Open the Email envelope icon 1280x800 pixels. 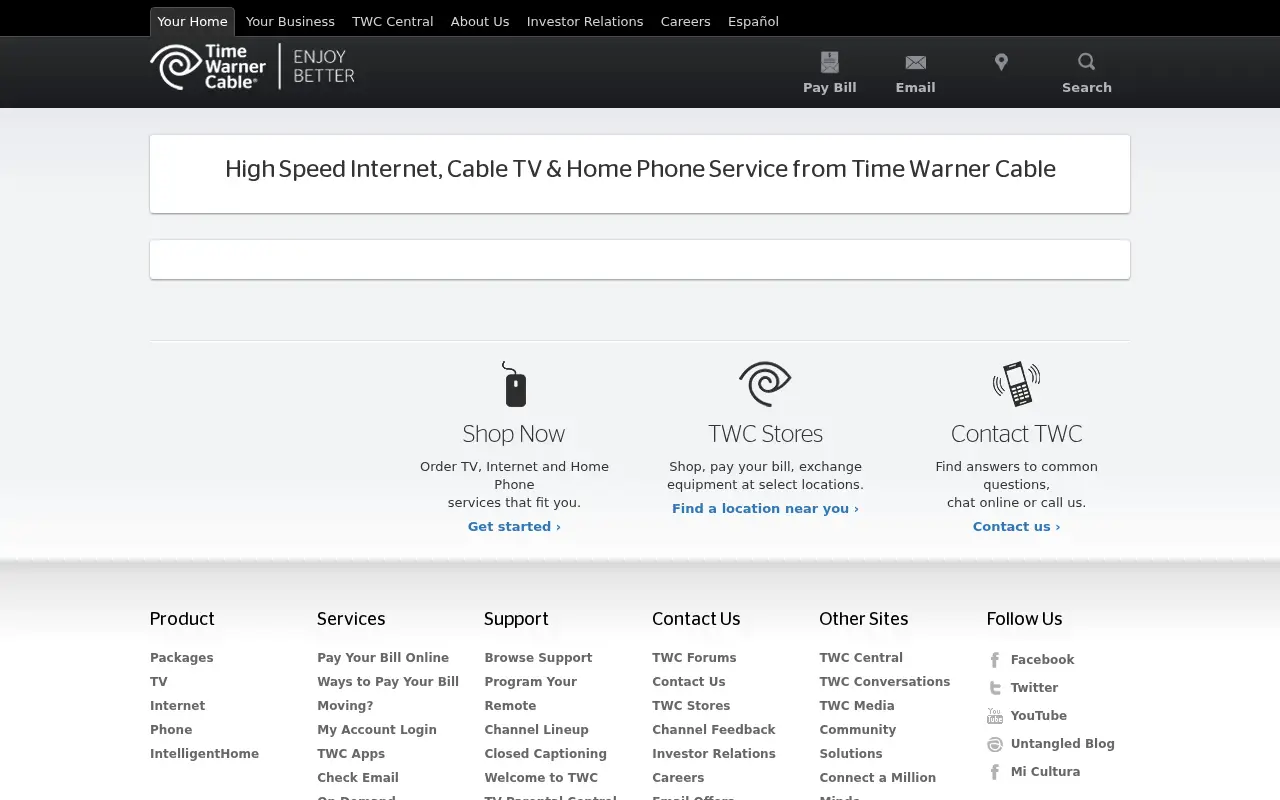(915, 63)
